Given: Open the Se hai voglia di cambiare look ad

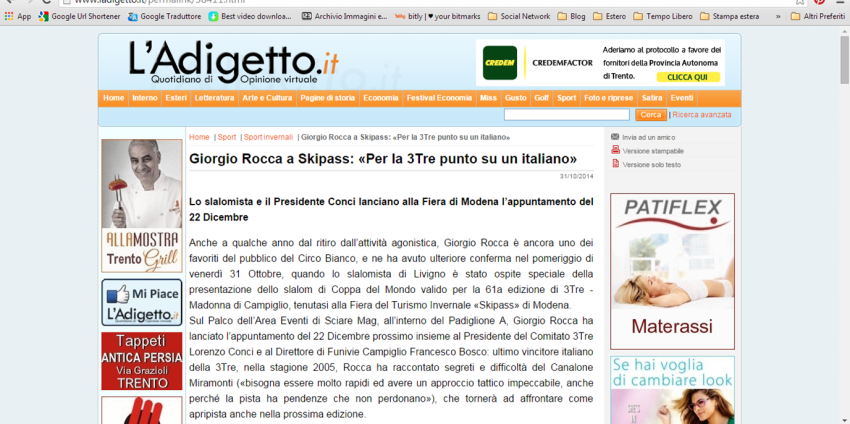Looking at the screenshot, I should pos(672,390).
